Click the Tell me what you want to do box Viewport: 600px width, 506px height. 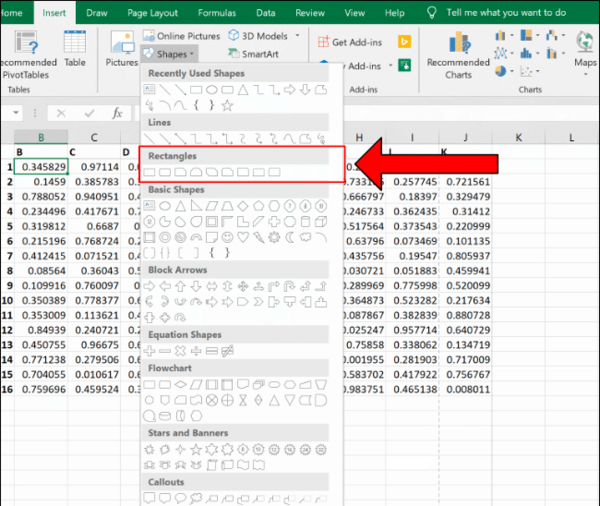(x=506, y=13)
